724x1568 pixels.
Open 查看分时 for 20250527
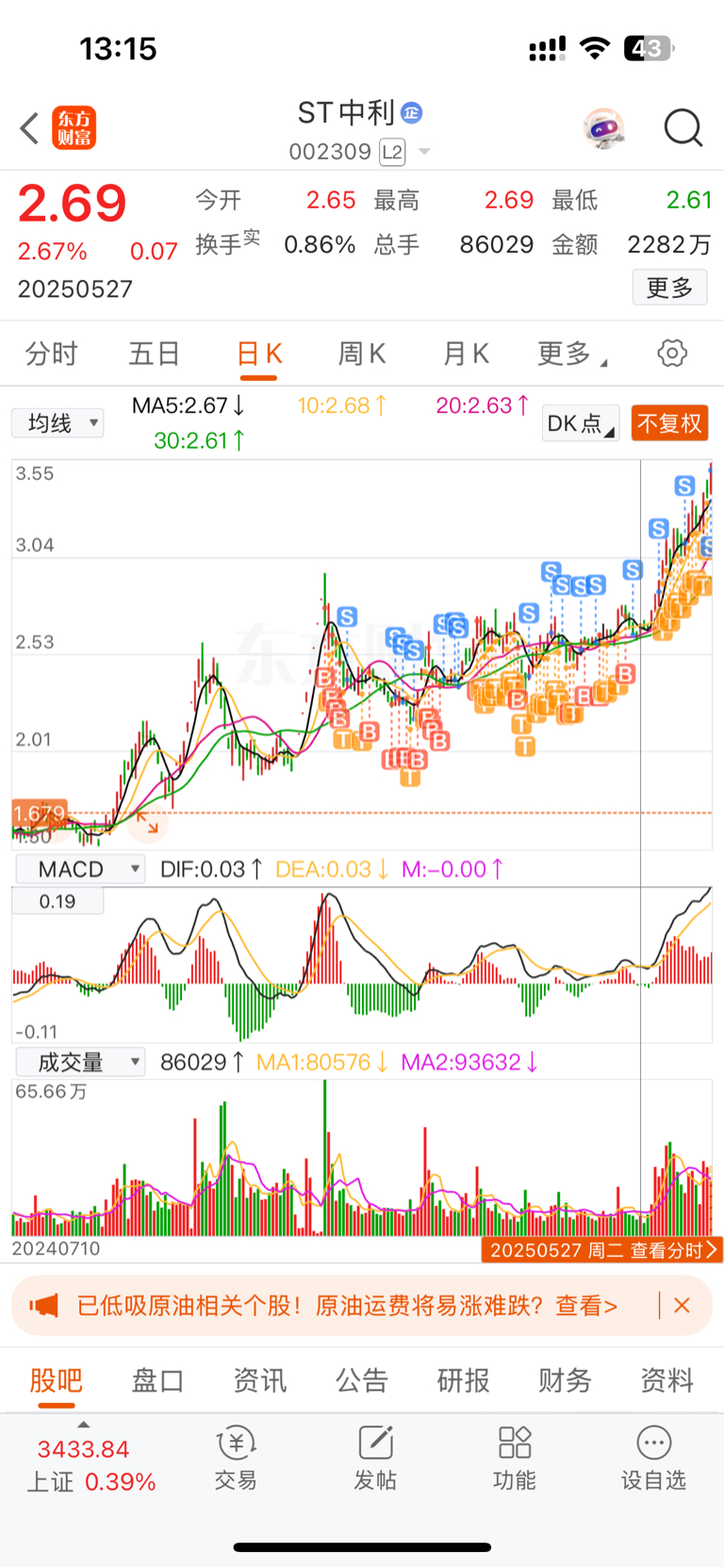[601, 1250]
